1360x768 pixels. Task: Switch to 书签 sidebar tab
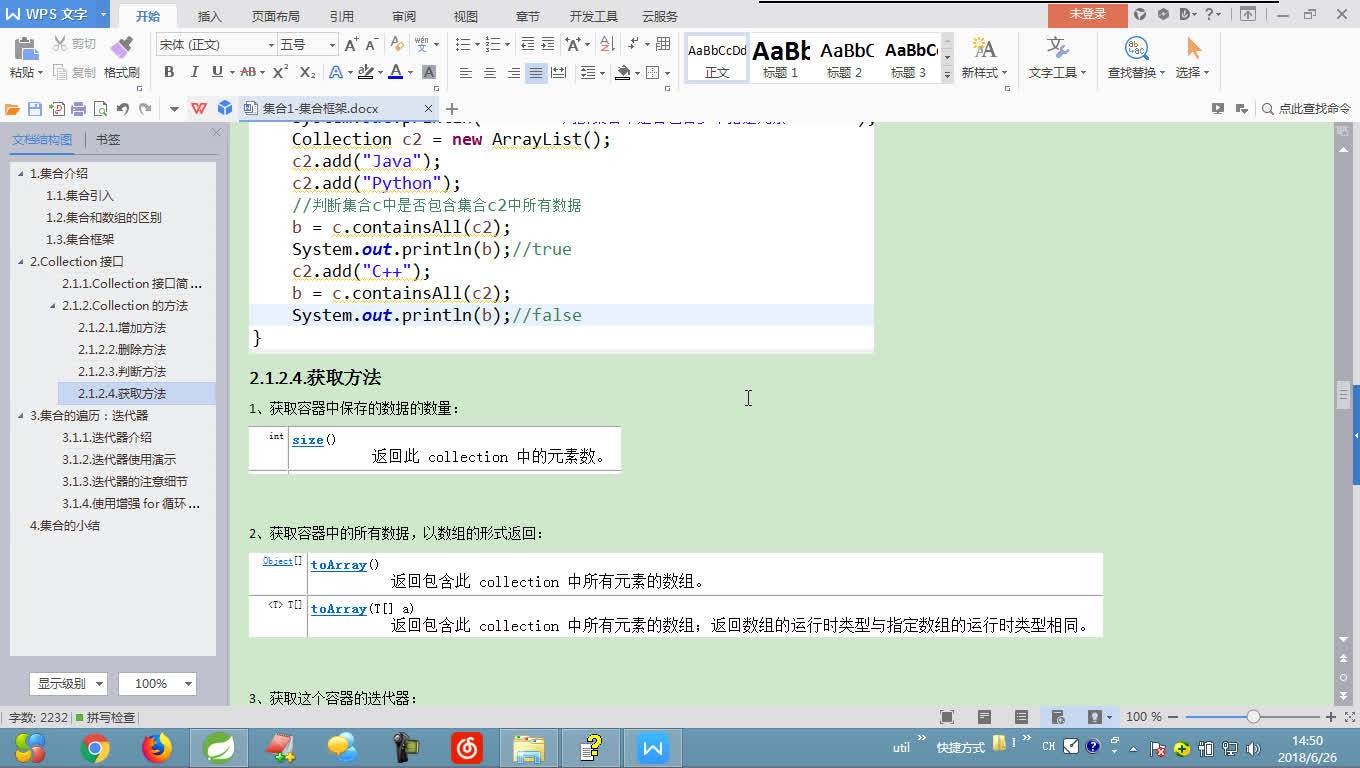(108, 140)
